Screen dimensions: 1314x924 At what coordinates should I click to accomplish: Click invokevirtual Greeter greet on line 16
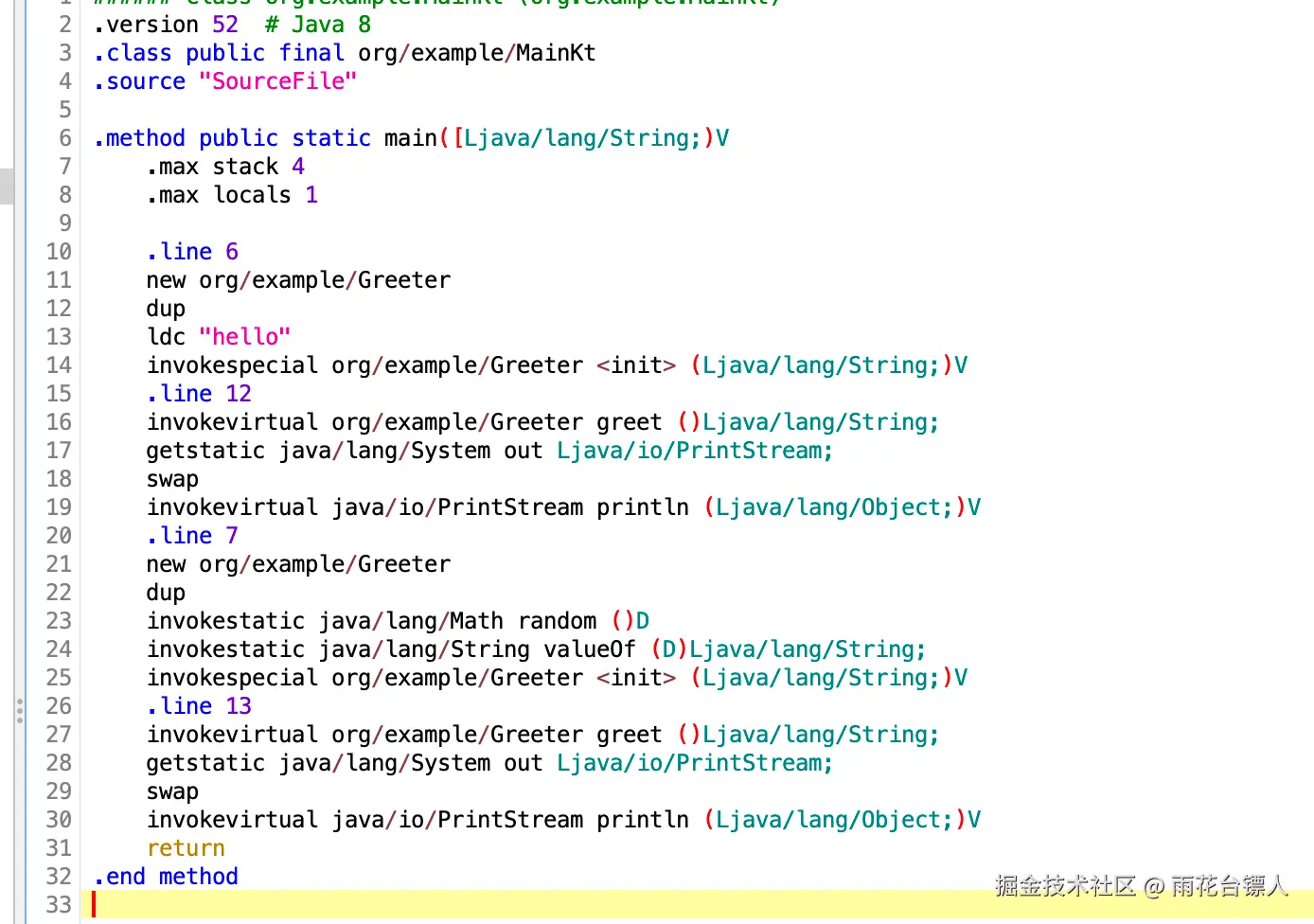543,422
